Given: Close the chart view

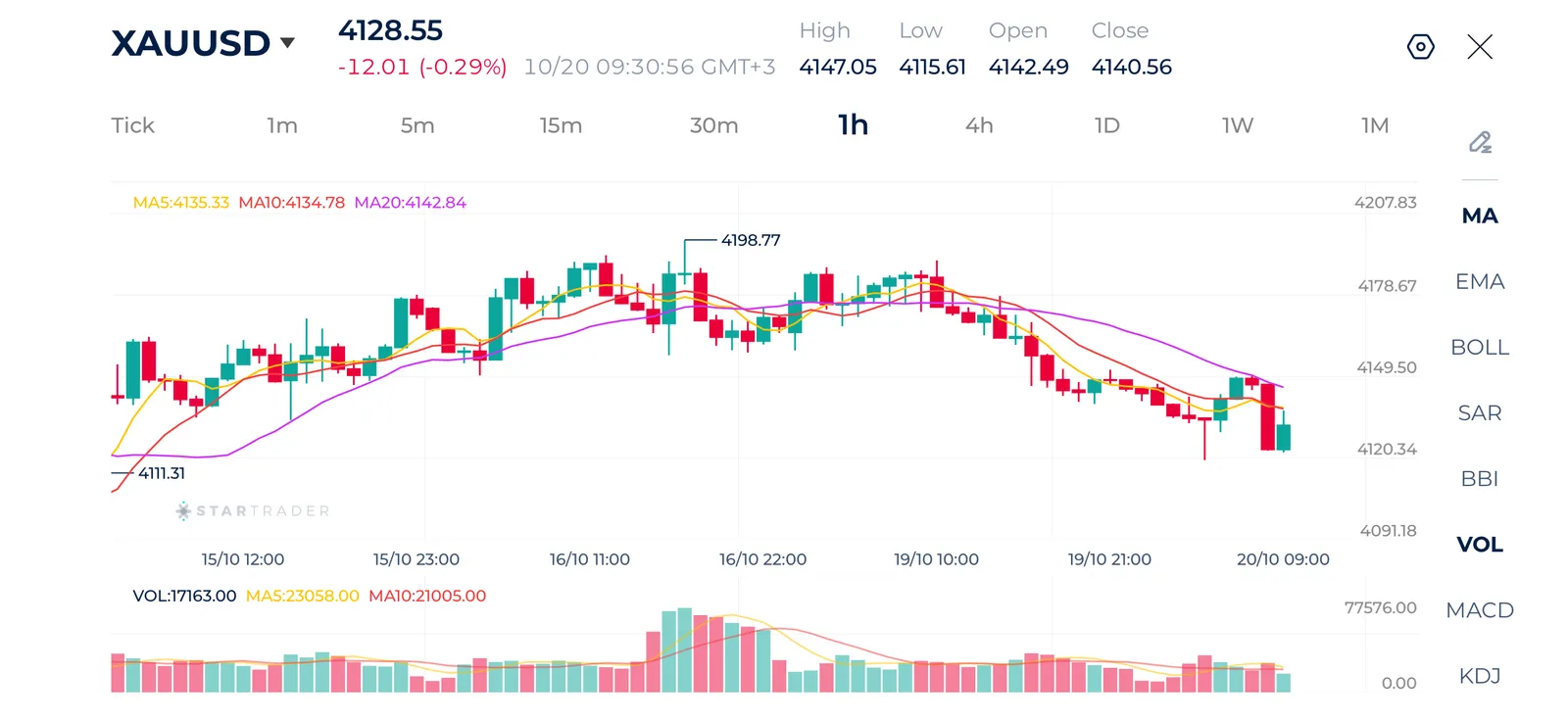Looking at the screenshot, I should coord(1480,47).
